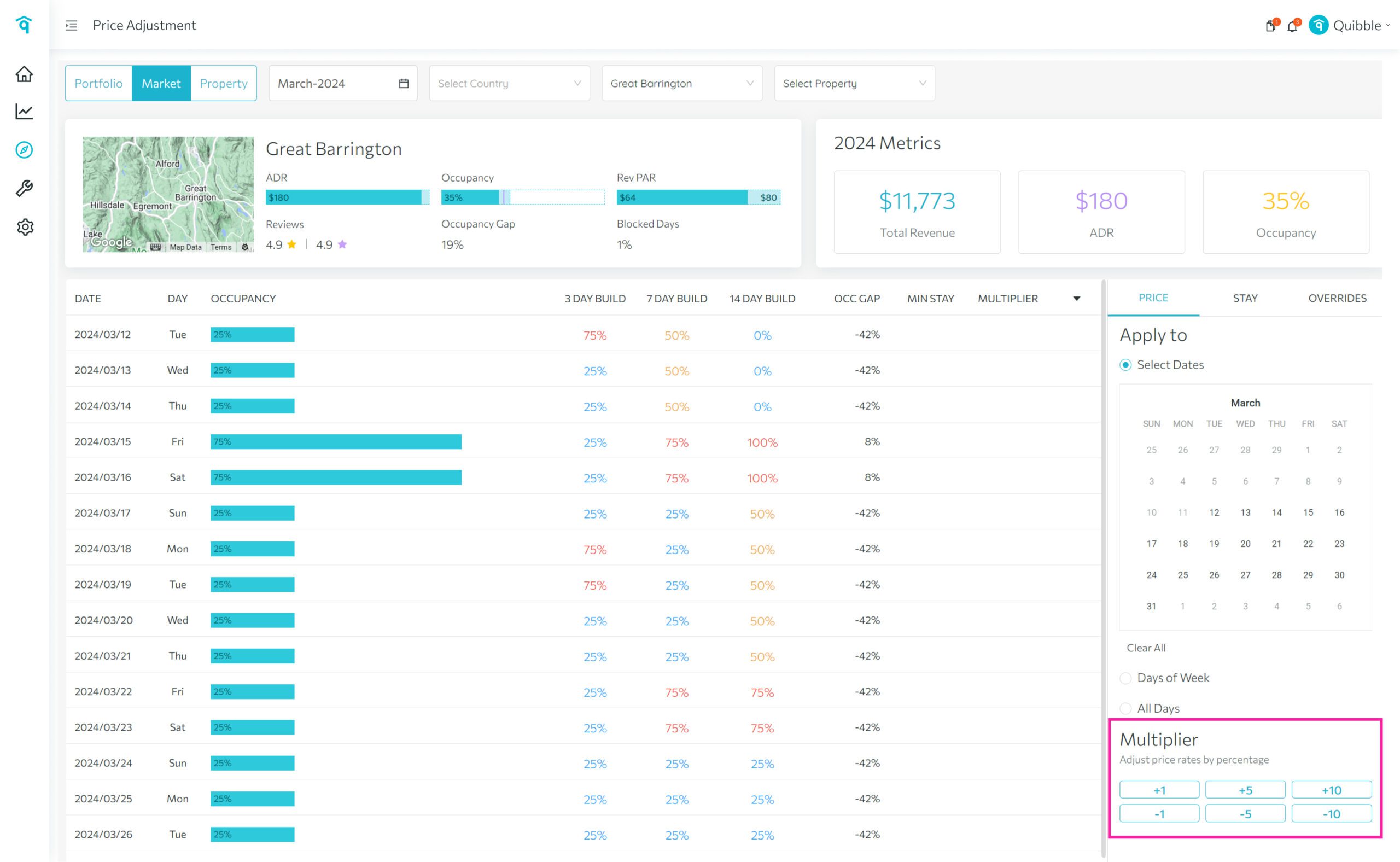
Task: Click the -1 multiplier button
Action: pyautogui.click(x=1159, y=814)
